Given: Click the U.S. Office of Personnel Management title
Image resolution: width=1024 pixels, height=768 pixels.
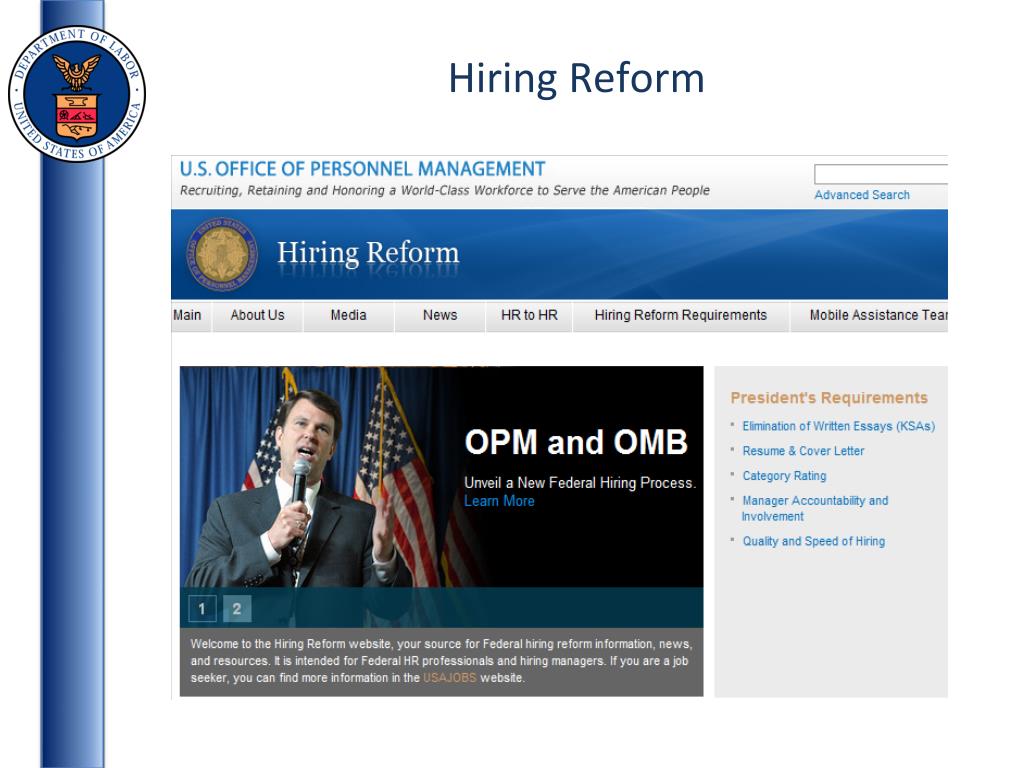Looking at the screenshot, I should click(x=362, y=169).
